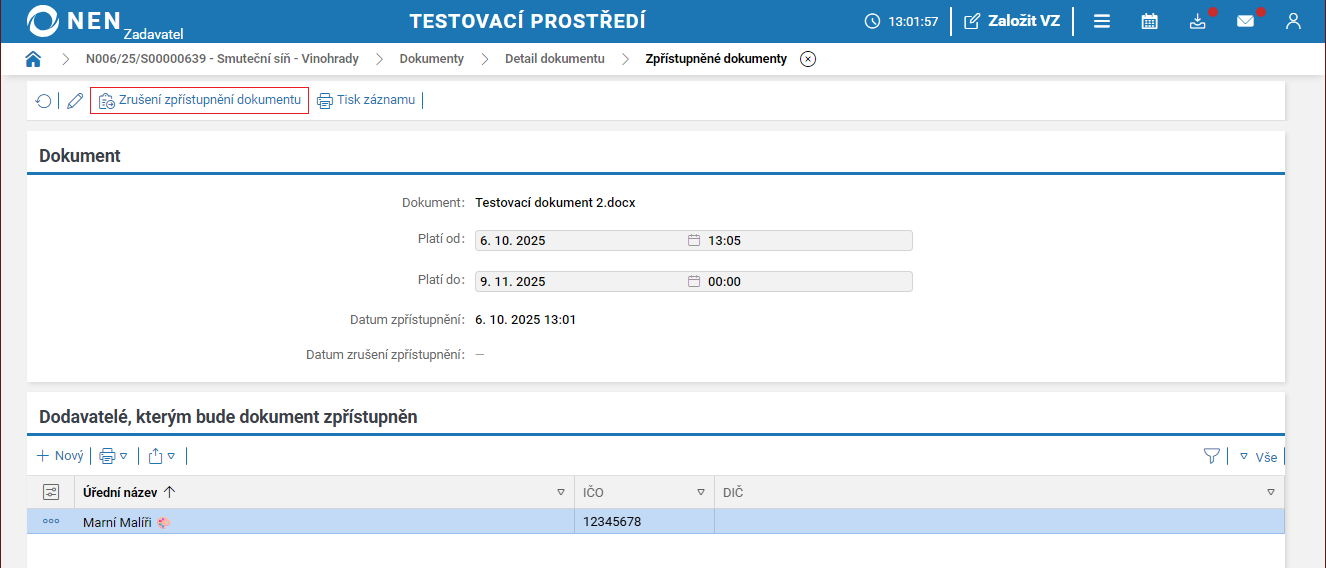Open DIČ column filter arrow
The height and width of the screenshot is (568, 1326).
(x=1271, y=492)
